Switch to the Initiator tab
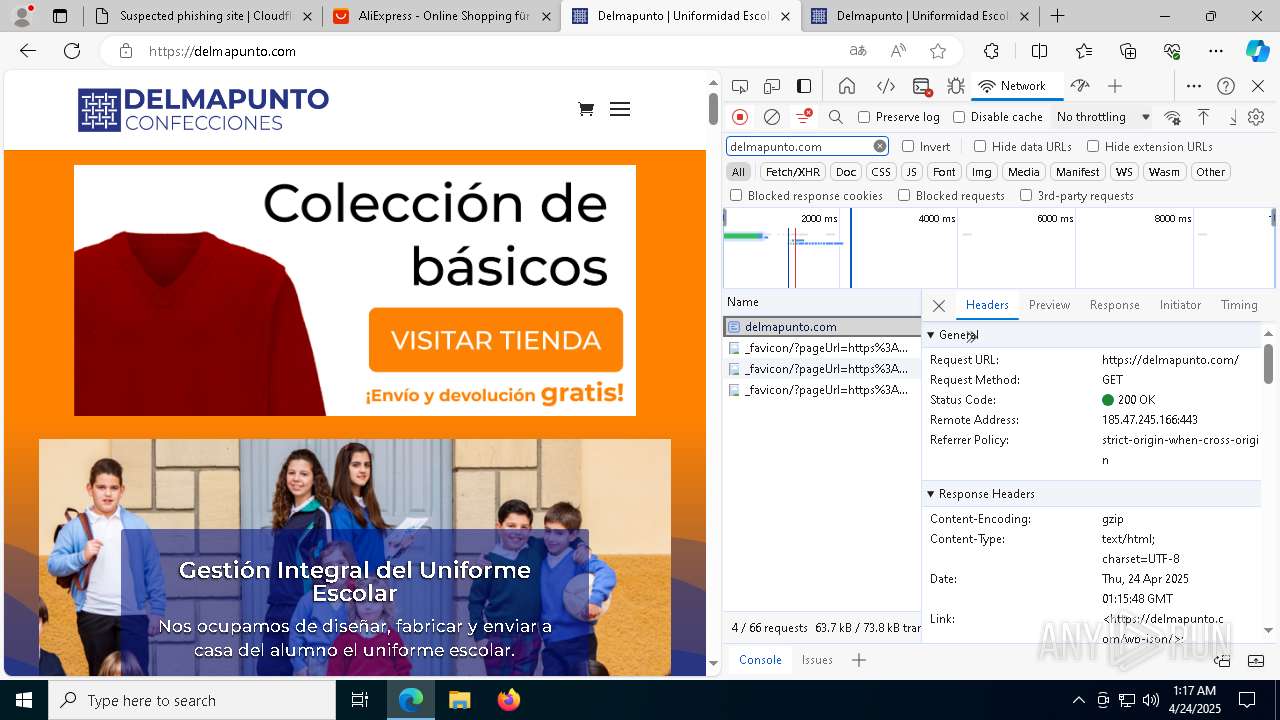This screenshot has height=720, width=1280. click(1180, 305)
